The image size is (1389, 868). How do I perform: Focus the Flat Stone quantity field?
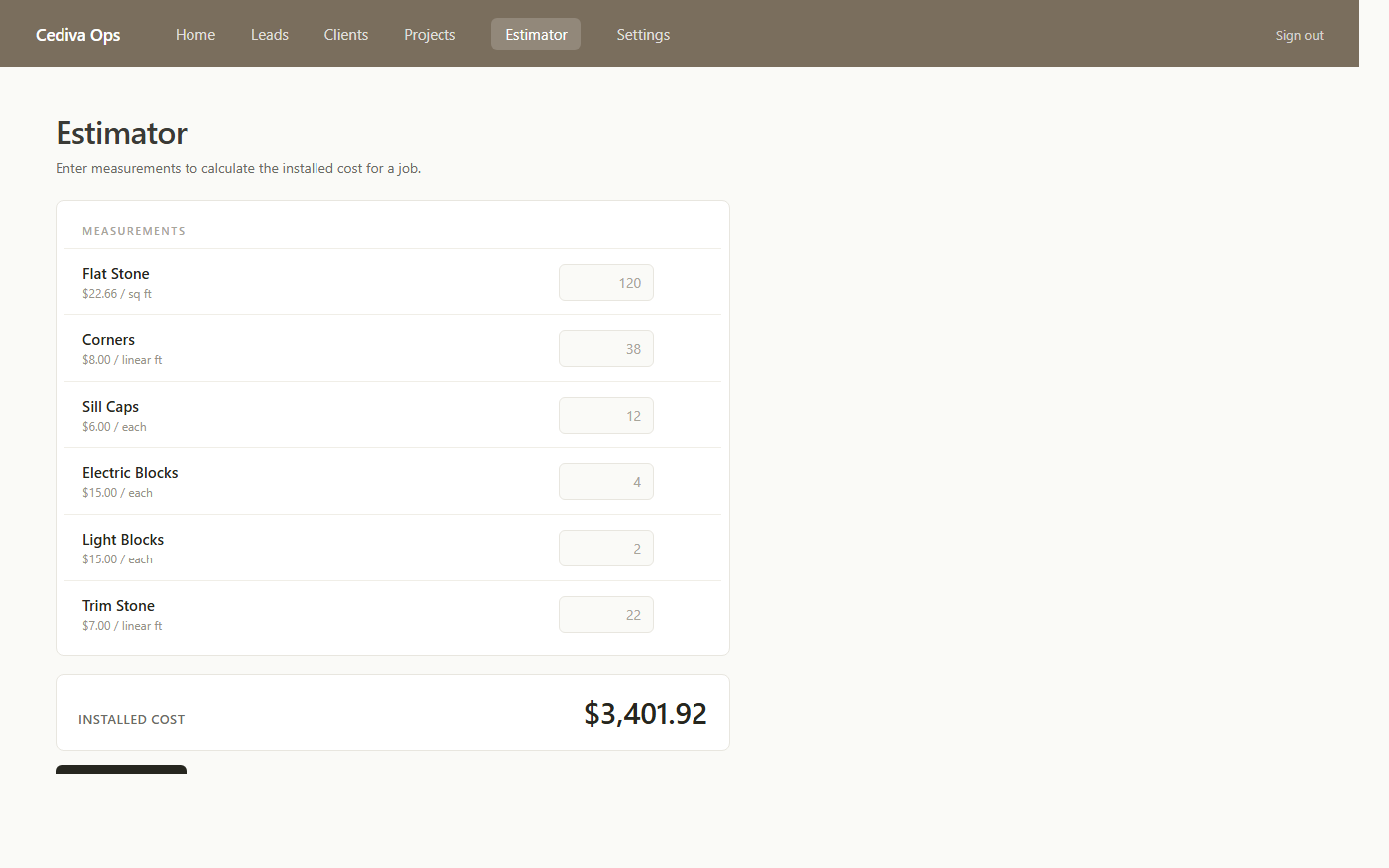606,283
